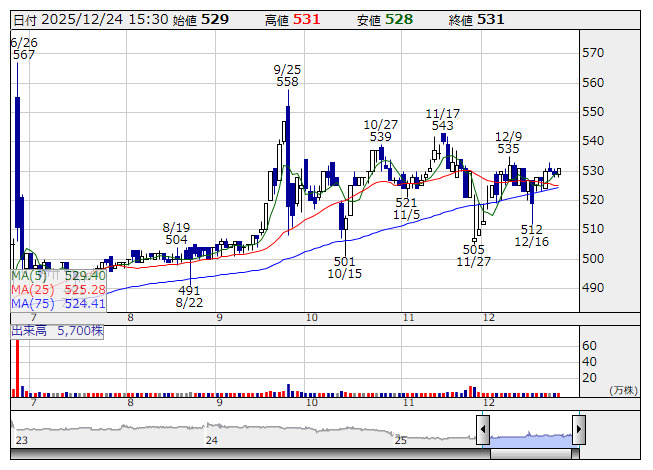The width and height of the screenshot is (653, 470).
Task: Click year 23 in the navigator
Action: pyautogui.click(x=22, y=440)
